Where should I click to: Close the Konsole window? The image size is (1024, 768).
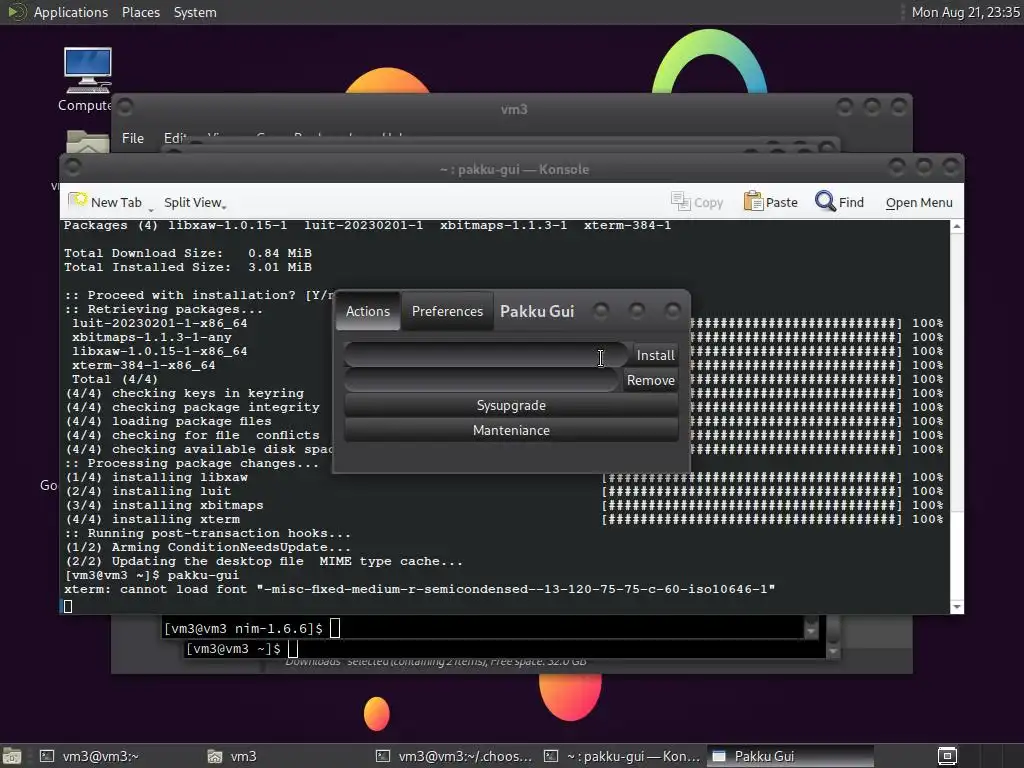point(951,167)
